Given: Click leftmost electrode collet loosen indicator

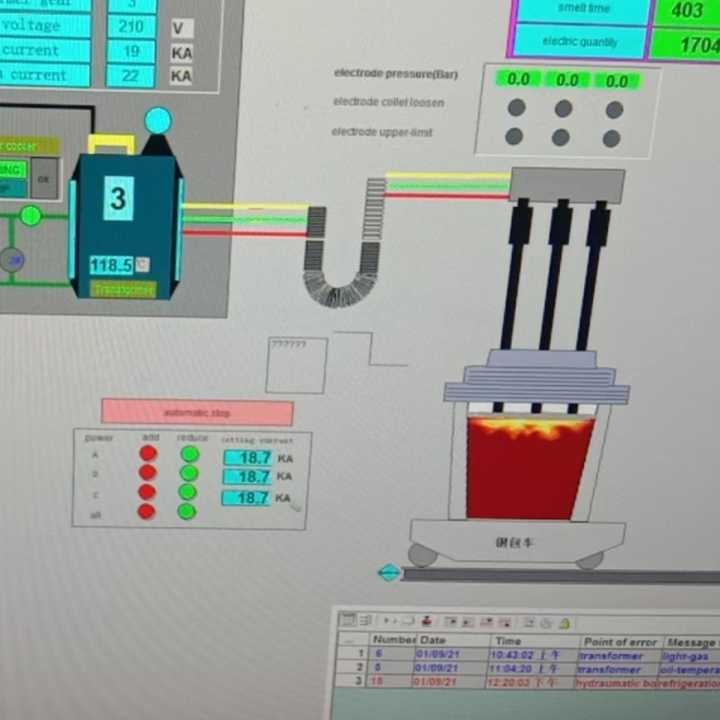Looking at the screenshot, I should [517, 107].
